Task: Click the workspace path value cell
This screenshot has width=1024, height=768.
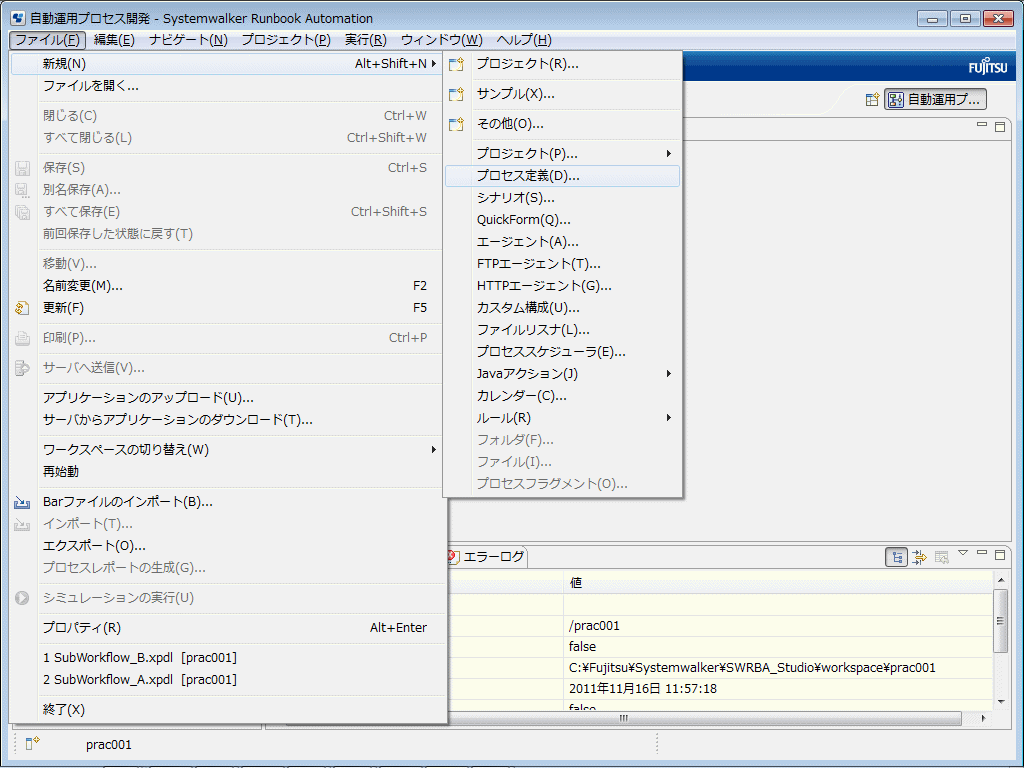Action: coord(777,667)
